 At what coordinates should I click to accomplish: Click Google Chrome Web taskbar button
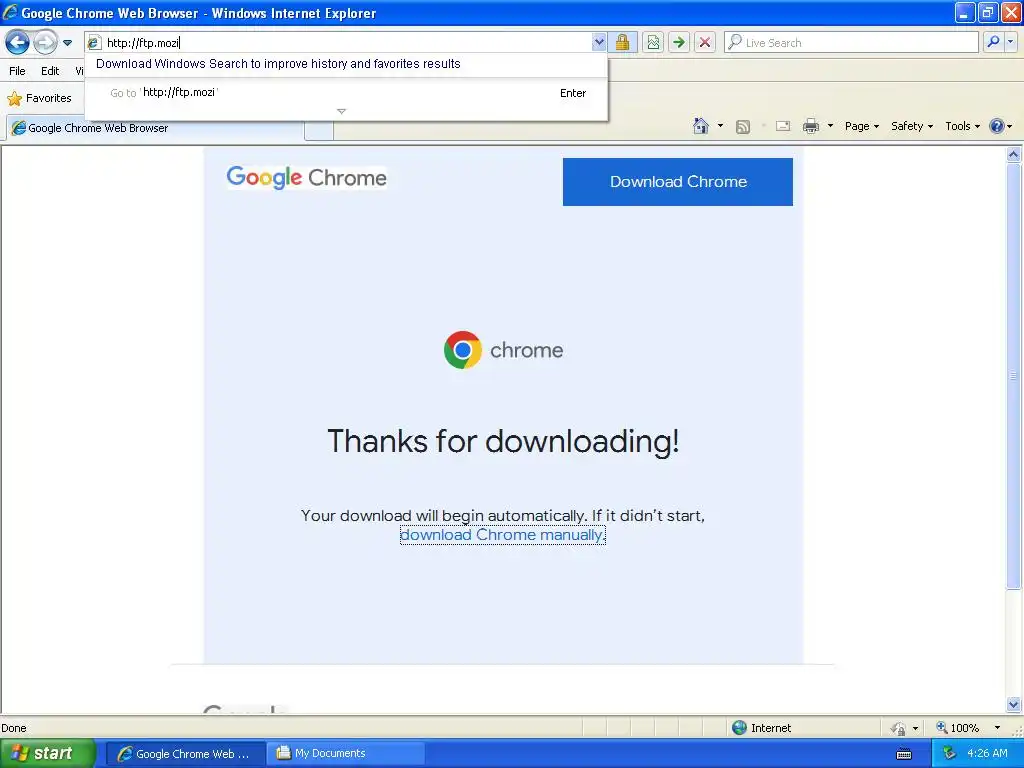click(185, 754)
